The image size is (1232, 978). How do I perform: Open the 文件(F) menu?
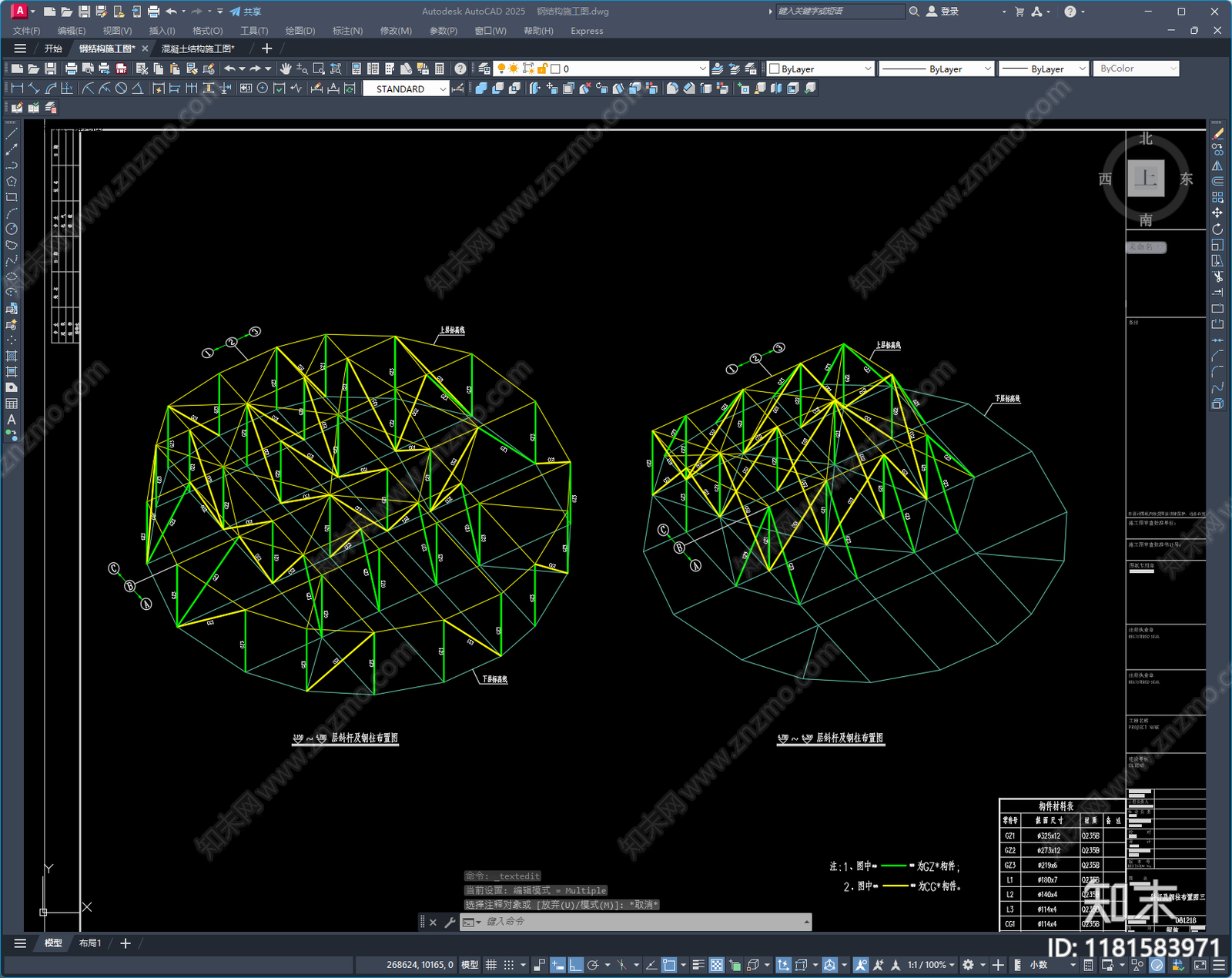26,31
